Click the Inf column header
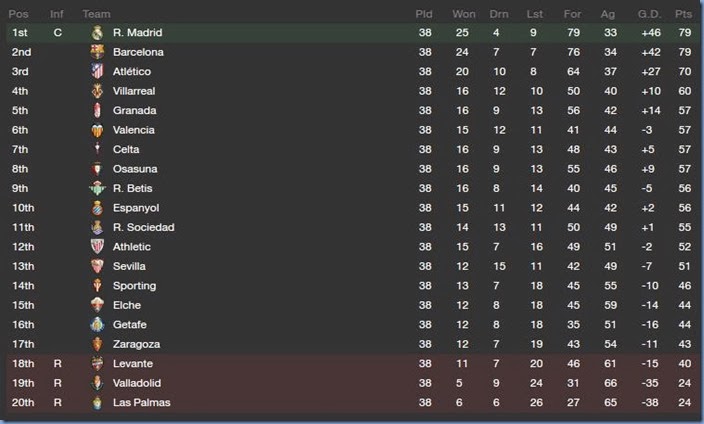The height and width of the screenshot is (424, 704). coord(57,14)
